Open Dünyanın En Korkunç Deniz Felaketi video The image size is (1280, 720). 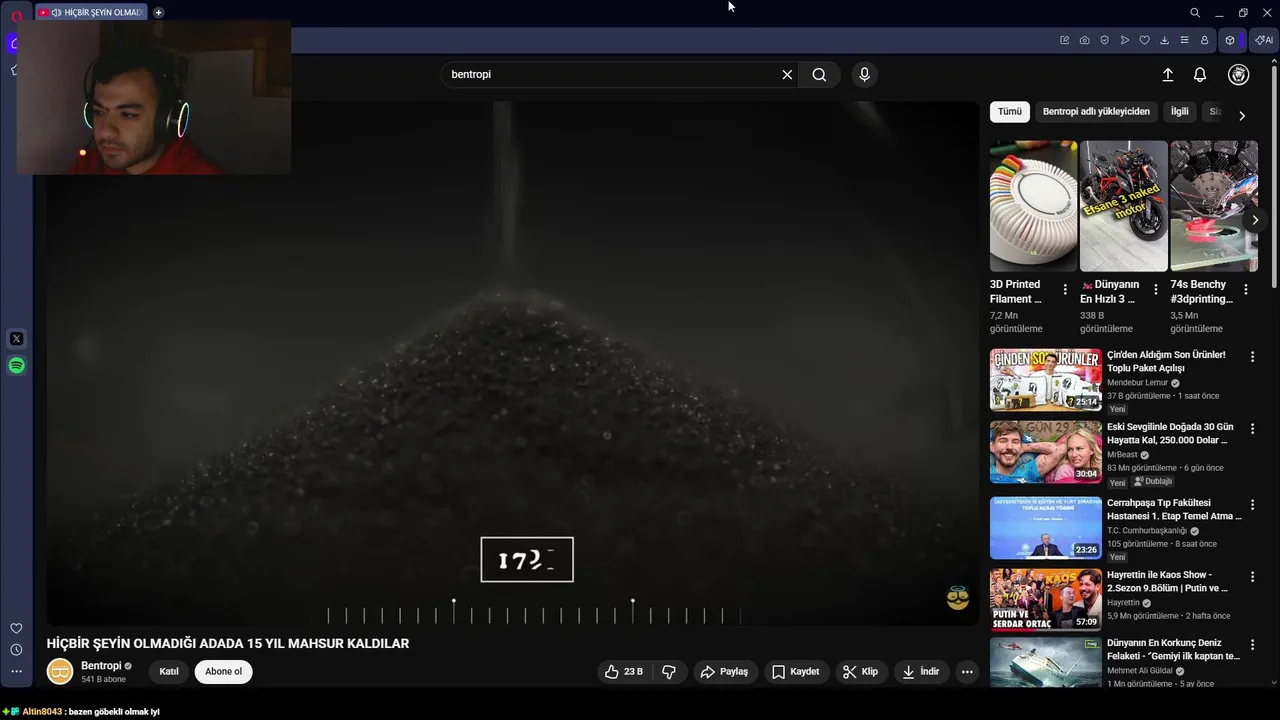(1046, 664)
